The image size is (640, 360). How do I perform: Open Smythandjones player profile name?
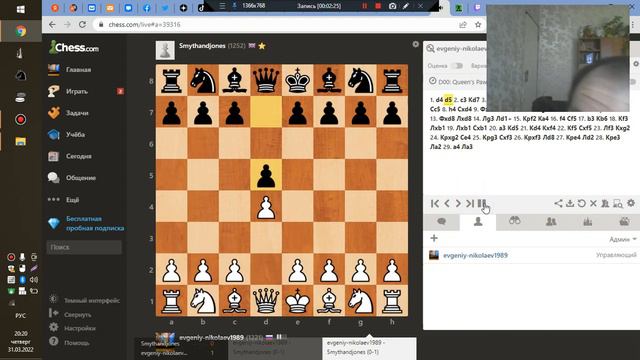coord(202,46)
